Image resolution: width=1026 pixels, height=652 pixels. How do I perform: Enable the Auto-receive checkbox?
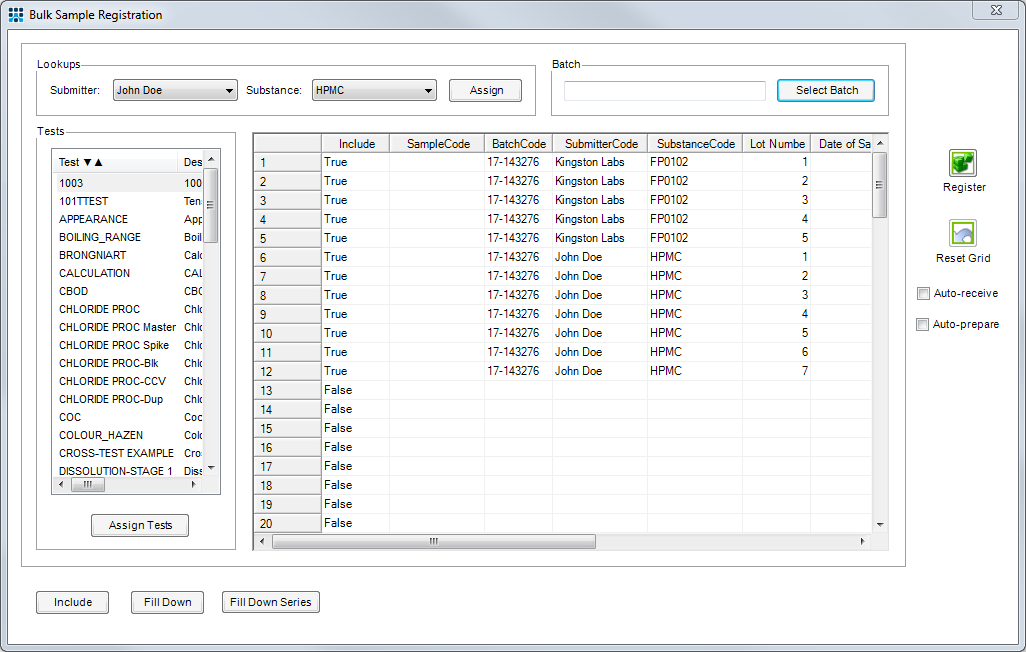[x=922, y=293]
